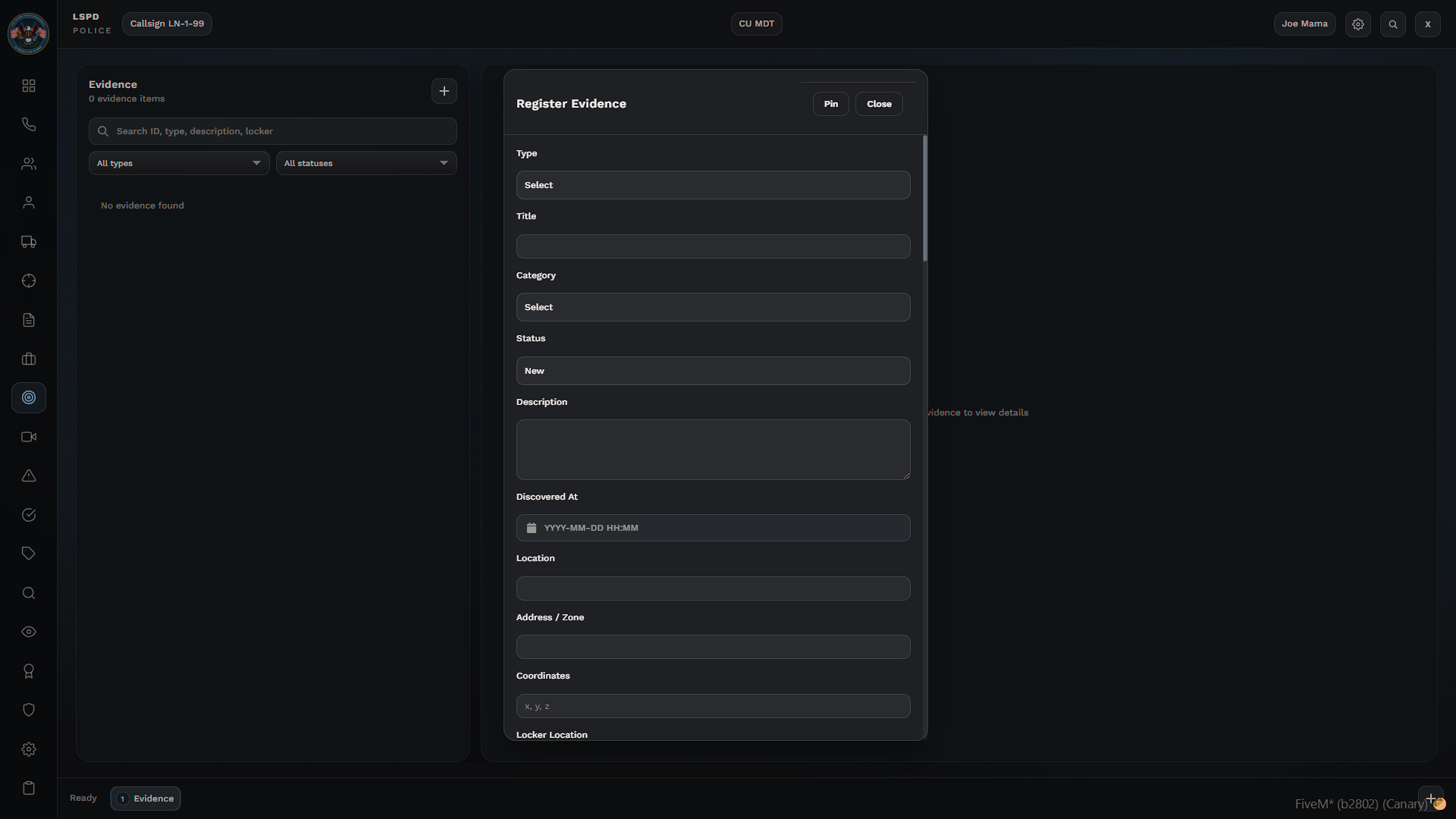Screen dimensions: 1456x819
Task: Open the briefcase cases icon
Action: (x=29, y=359)
